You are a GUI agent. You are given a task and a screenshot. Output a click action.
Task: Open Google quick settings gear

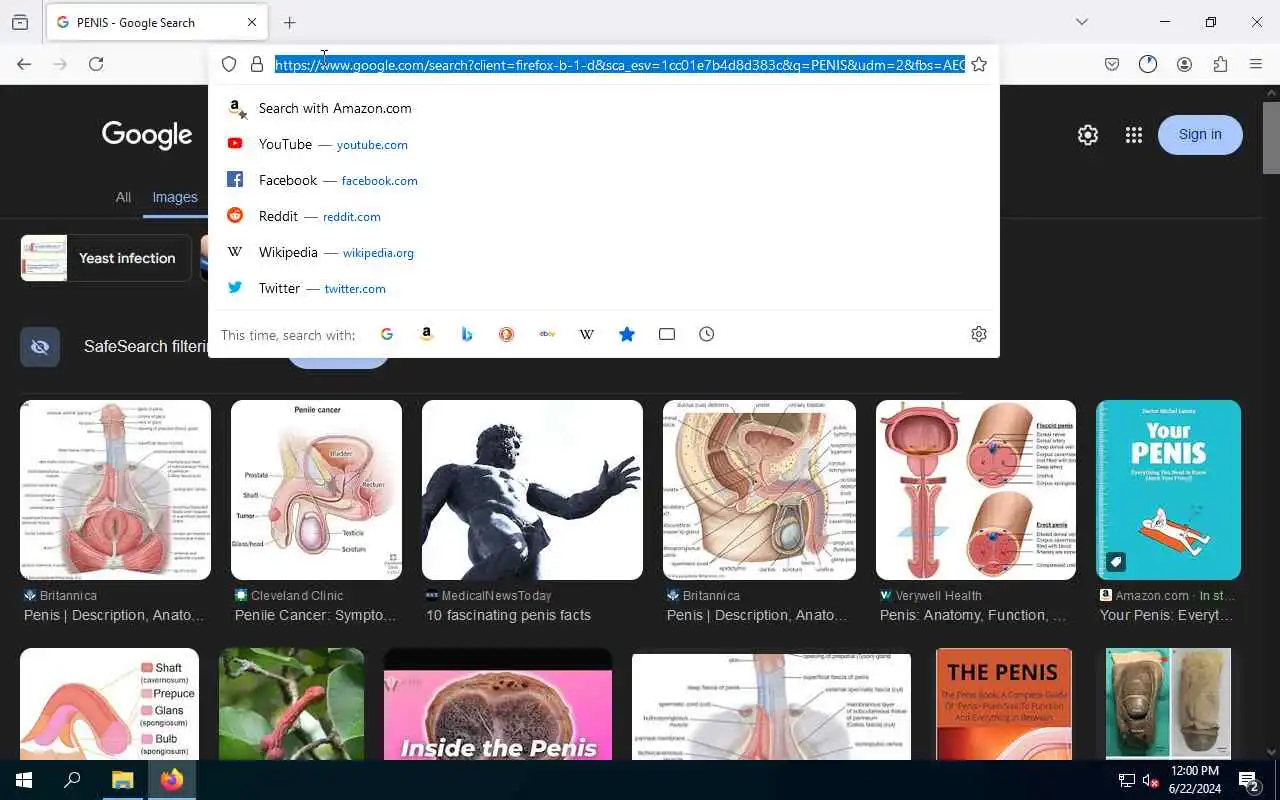1088,135
